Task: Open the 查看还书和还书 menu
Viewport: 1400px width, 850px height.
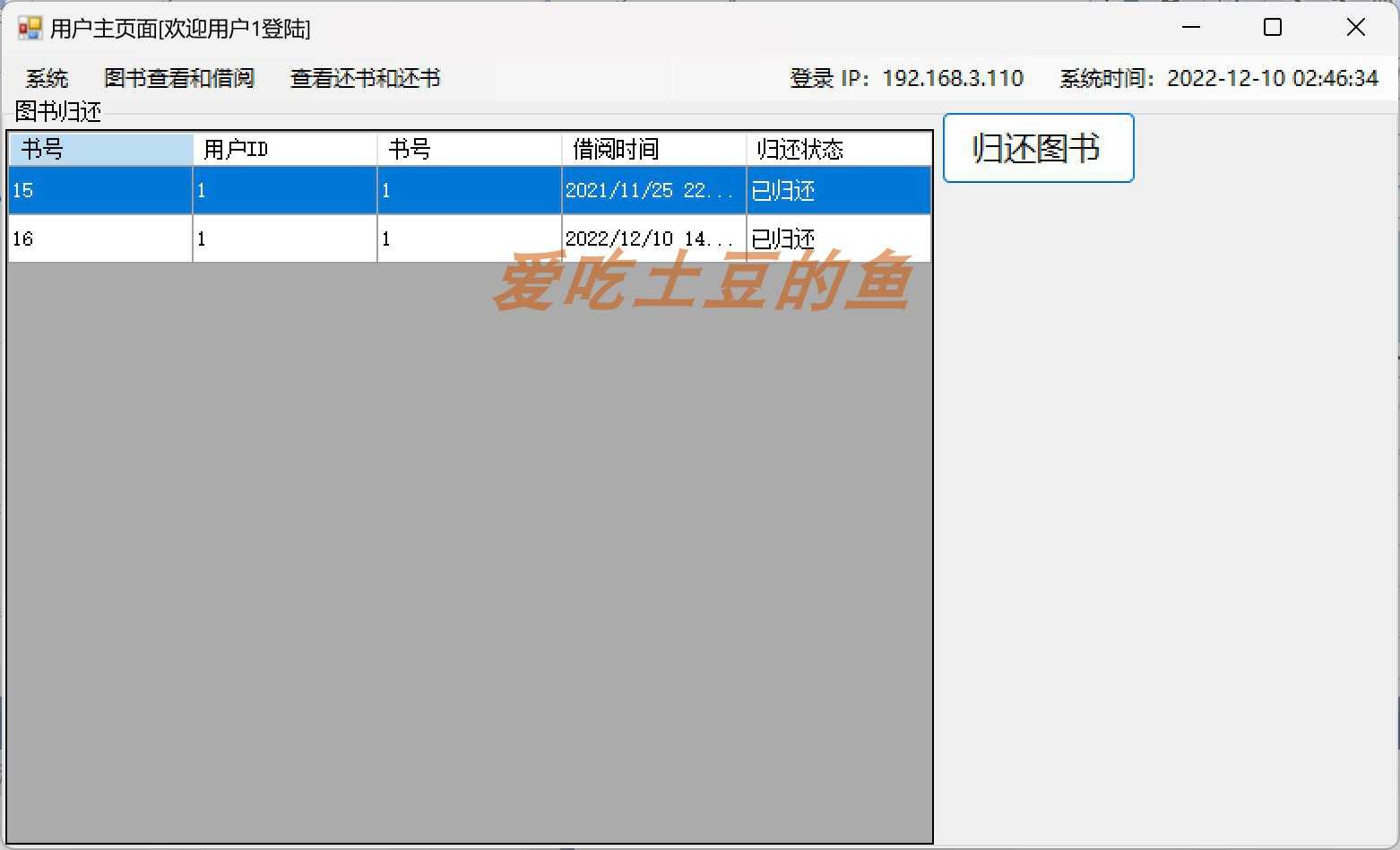Action: (364, 79)
